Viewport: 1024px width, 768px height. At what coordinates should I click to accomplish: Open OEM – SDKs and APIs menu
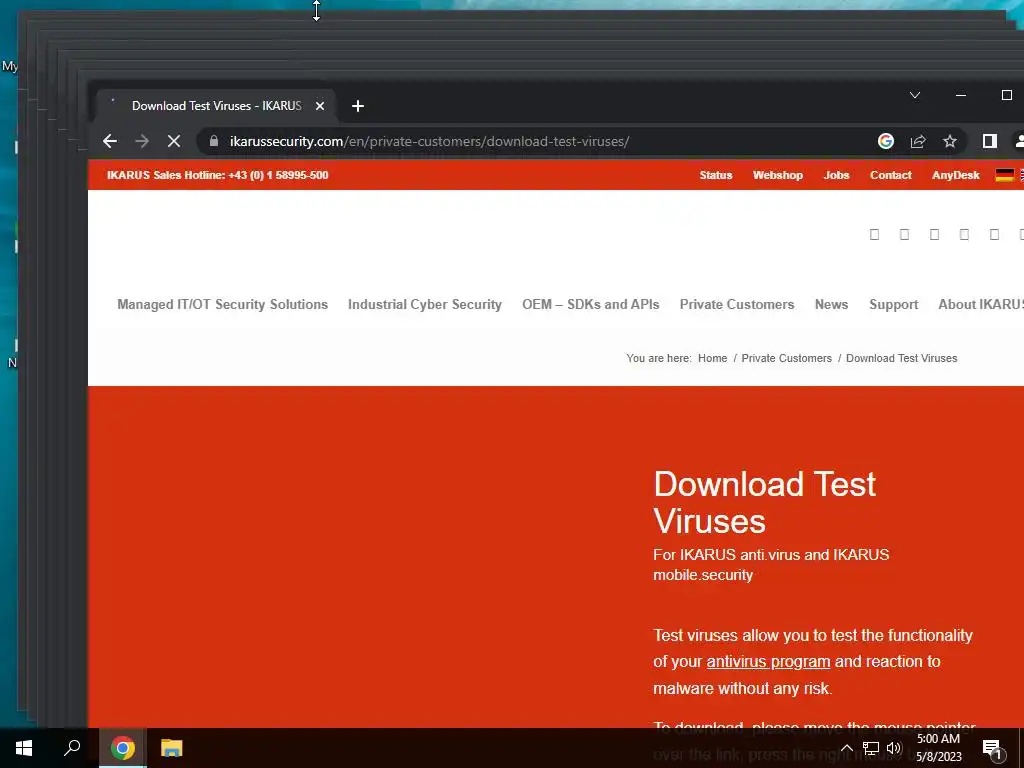pyautogui.click(x=590, y=304)
